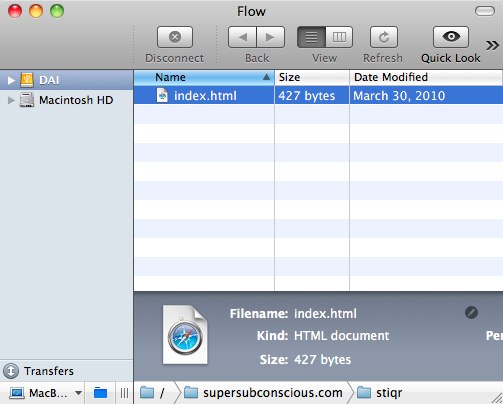Image resolution: width=503 pixels, height=404 pixels.
Task: Expand the DAI server disclosure triangle
Action: 11,80
